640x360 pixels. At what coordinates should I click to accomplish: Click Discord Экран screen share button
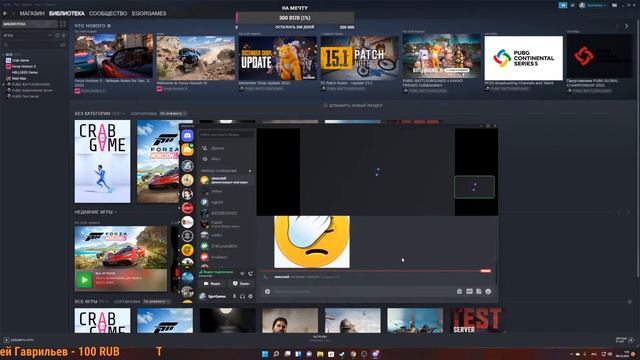tap(241, 283)
